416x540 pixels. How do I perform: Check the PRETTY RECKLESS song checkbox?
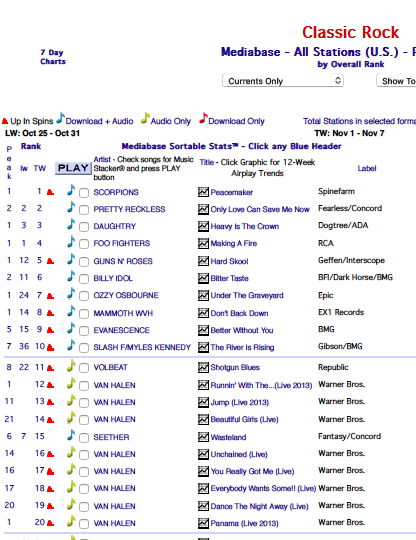click(84, 210)
